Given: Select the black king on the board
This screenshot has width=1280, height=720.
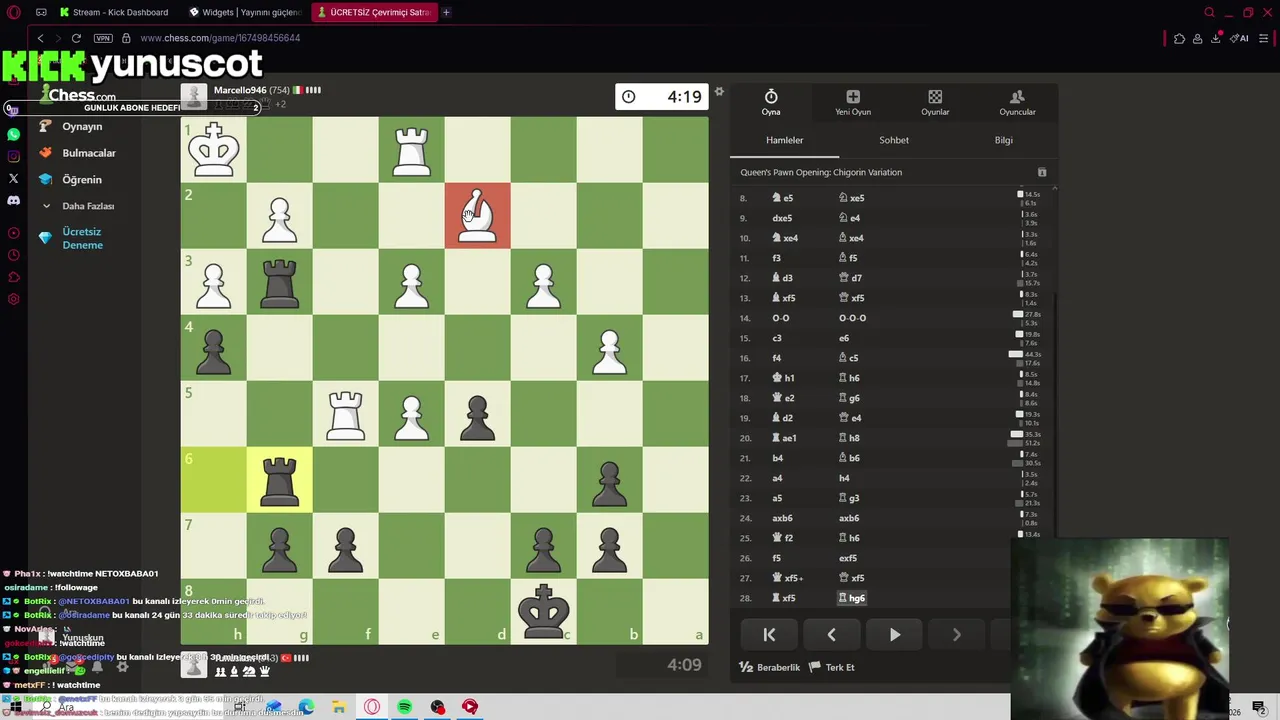Looking at the screenshot, I should (543, 611).
